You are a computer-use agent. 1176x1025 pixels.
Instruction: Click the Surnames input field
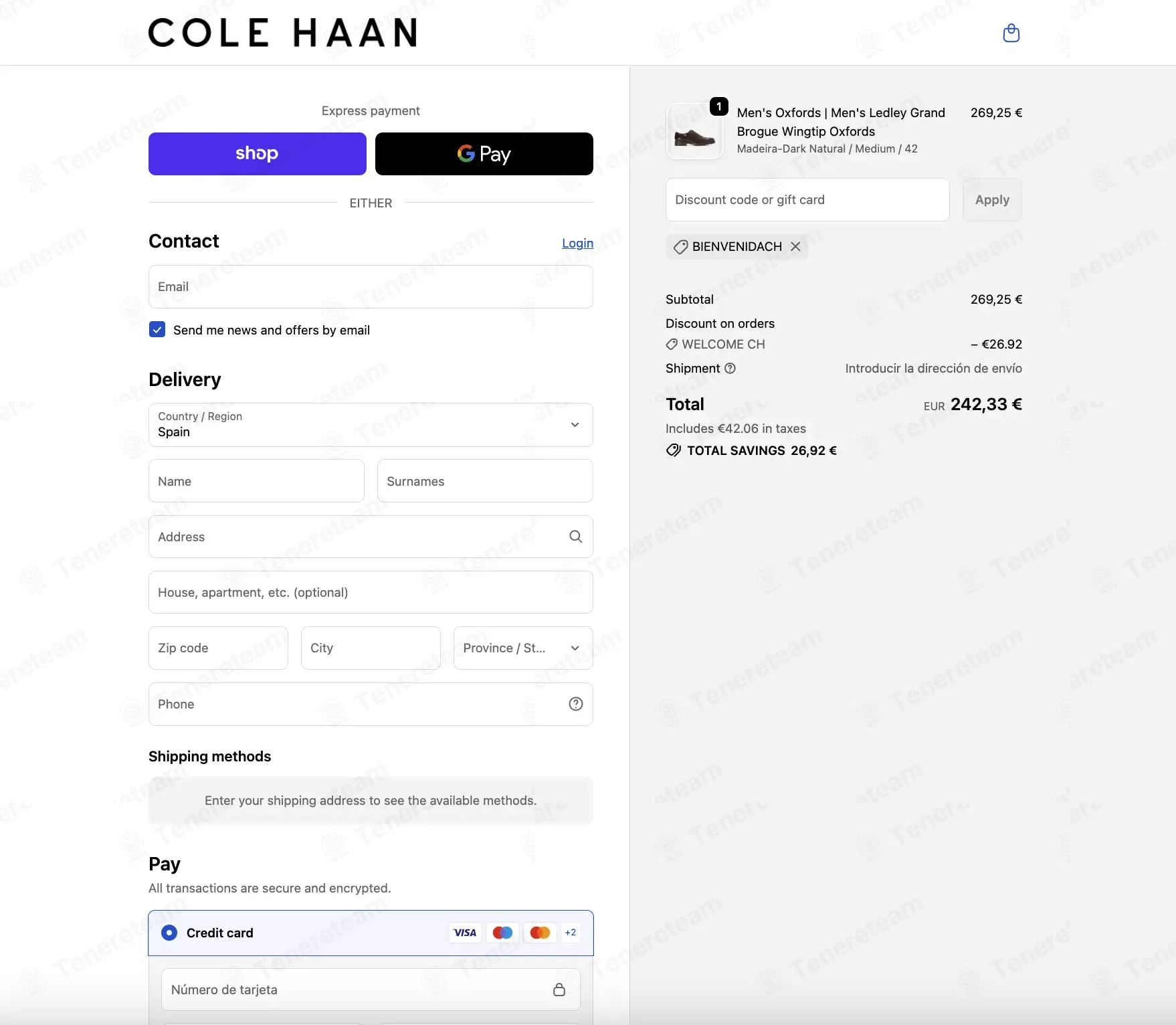click(x=485, y=481)
